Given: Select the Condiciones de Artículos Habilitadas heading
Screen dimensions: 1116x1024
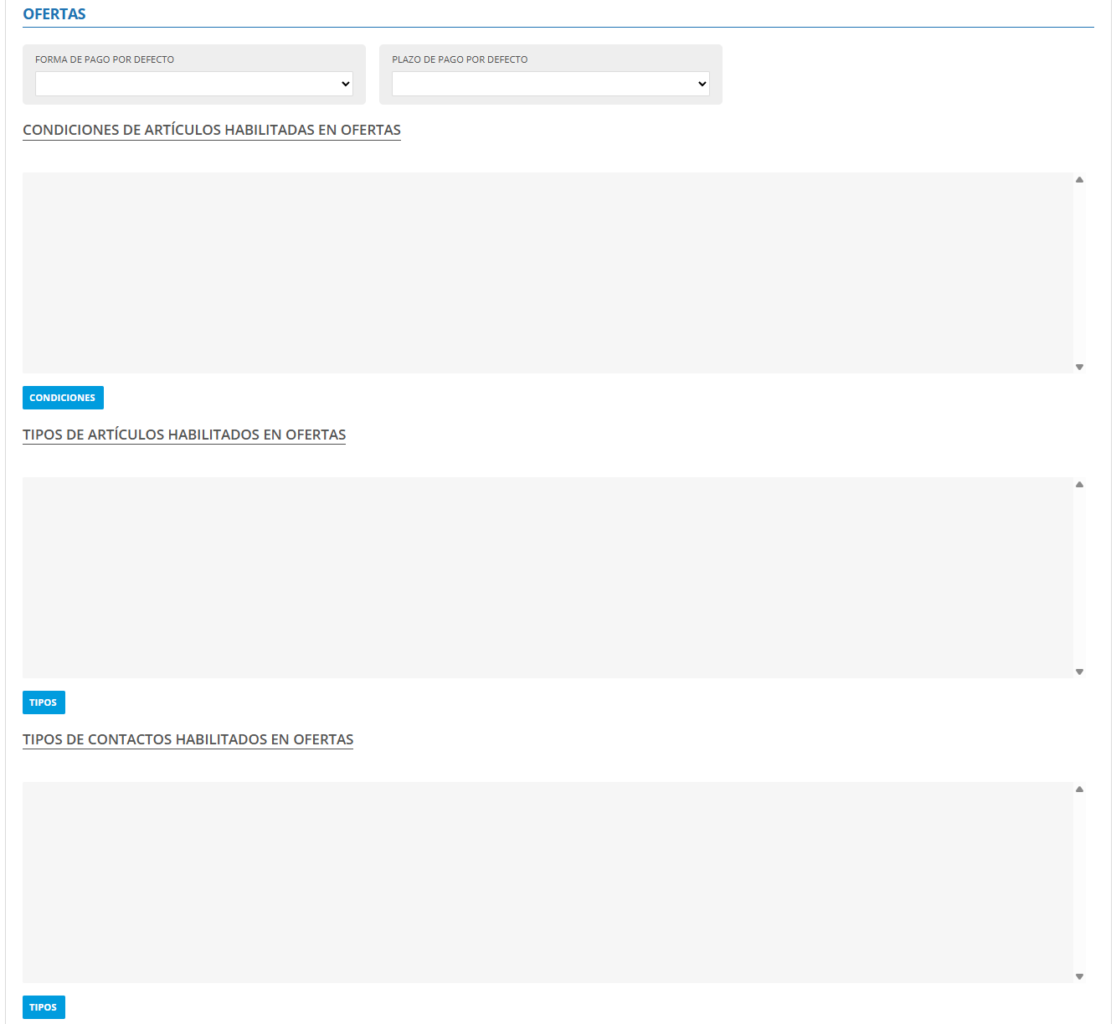Looking at the screenshot, I should point(211,130).
